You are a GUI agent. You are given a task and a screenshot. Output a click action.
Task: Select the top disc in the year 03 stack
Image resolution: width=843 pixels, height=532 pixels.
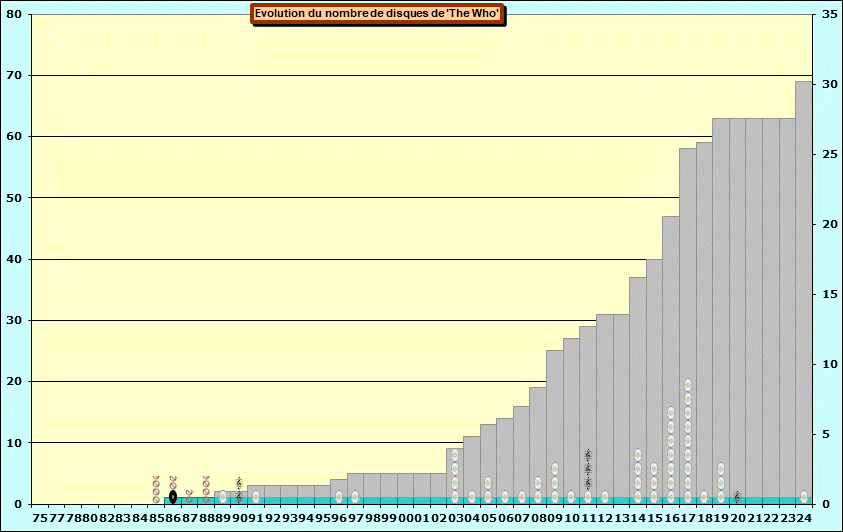[455, 455]
